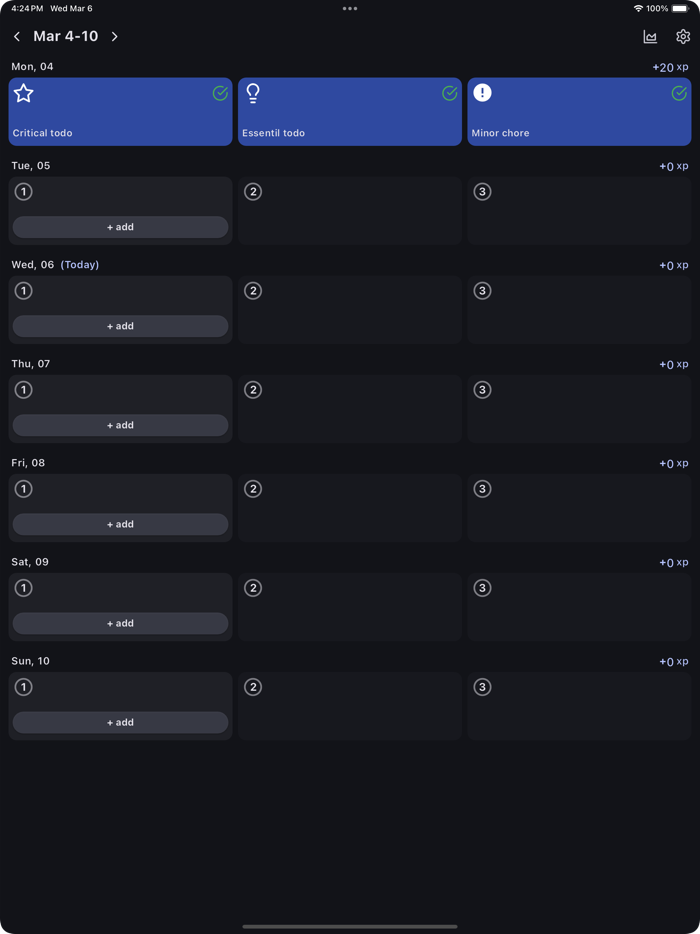700x934 pixels.
Task: Go to the previous week with left chevron
Action: click(16, 36)
